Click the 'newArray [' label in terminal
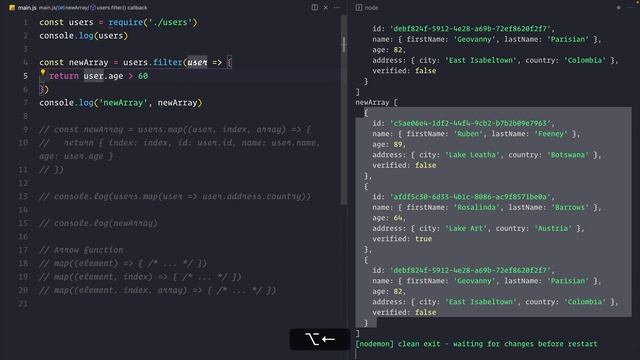 pos(376,102)
